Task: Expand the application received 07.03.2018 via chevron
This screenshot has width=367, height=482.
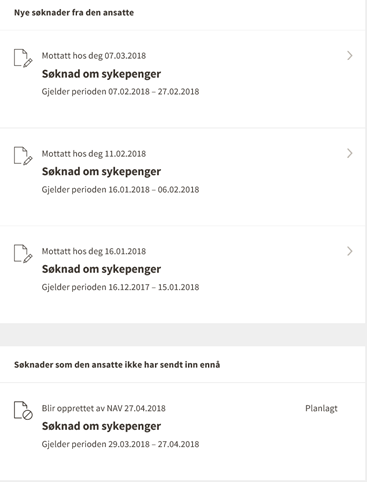Action: coord(349,56)
